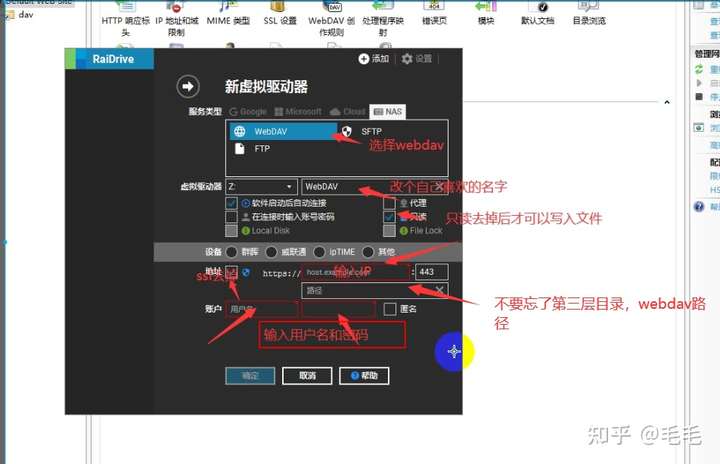Collapse section chevron in IIS window
This screenshot has height=464, width=720.
tap(667, 102)
